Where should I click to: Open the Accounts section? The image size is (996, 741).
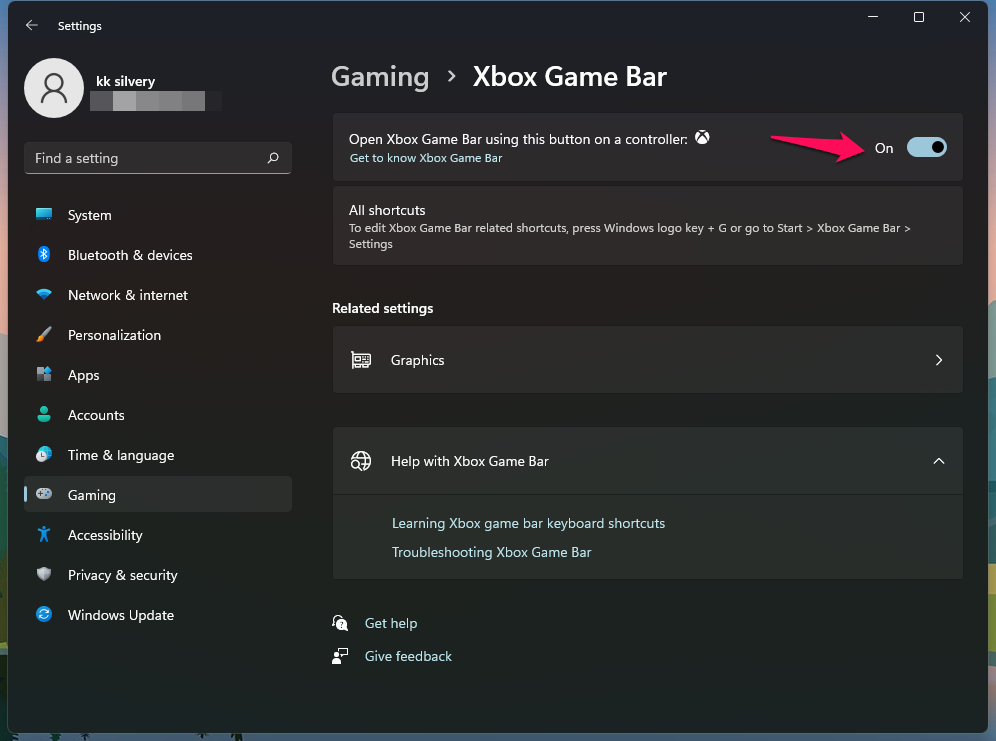pos(158,415)
